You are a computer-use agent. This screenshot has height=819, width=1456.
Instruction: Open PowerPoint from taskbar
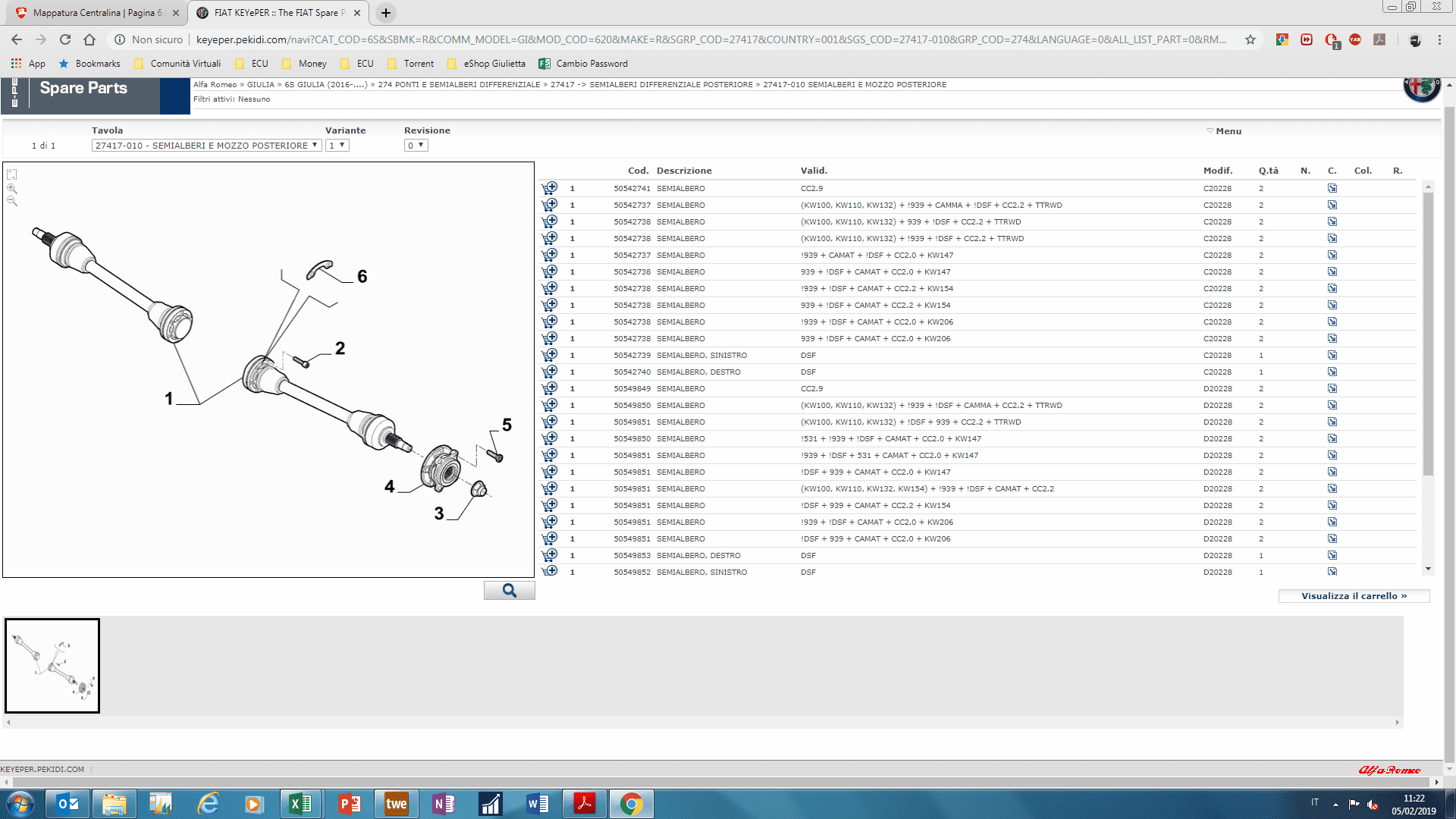coord(349,804)
